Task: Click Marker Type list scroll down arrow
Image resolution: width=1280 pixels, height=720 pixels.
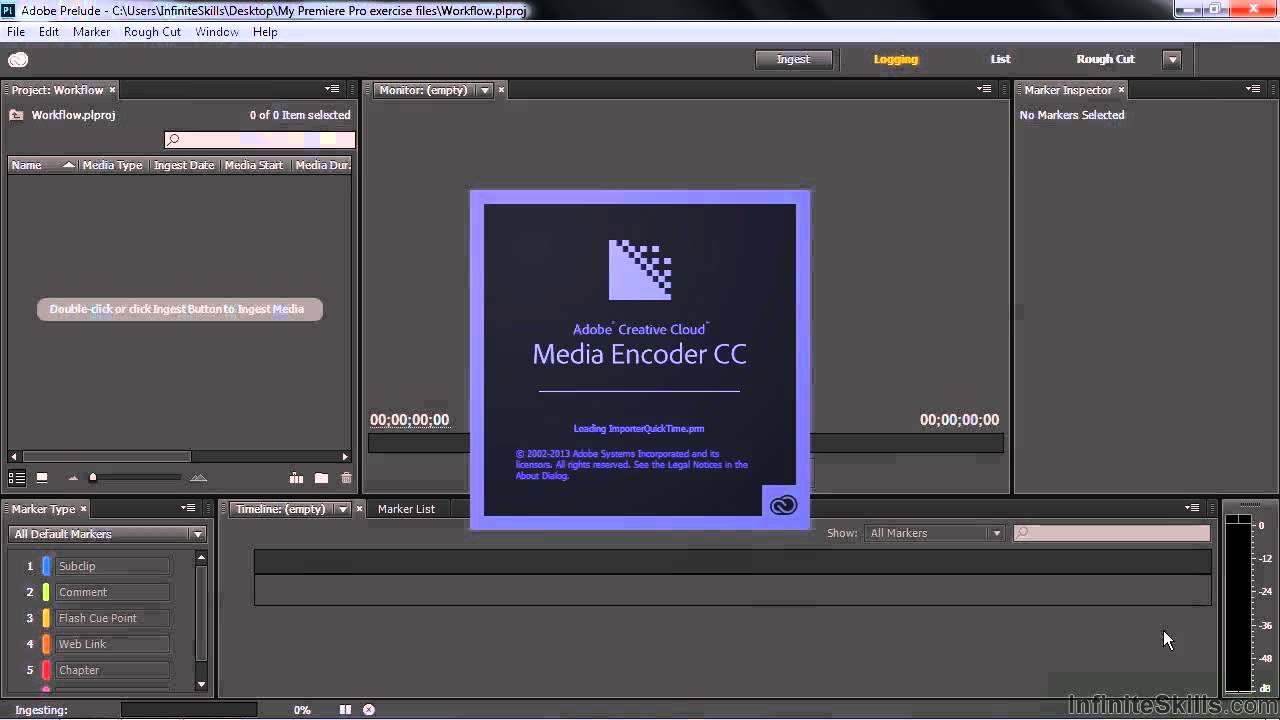Action: [x=201, y=685]
